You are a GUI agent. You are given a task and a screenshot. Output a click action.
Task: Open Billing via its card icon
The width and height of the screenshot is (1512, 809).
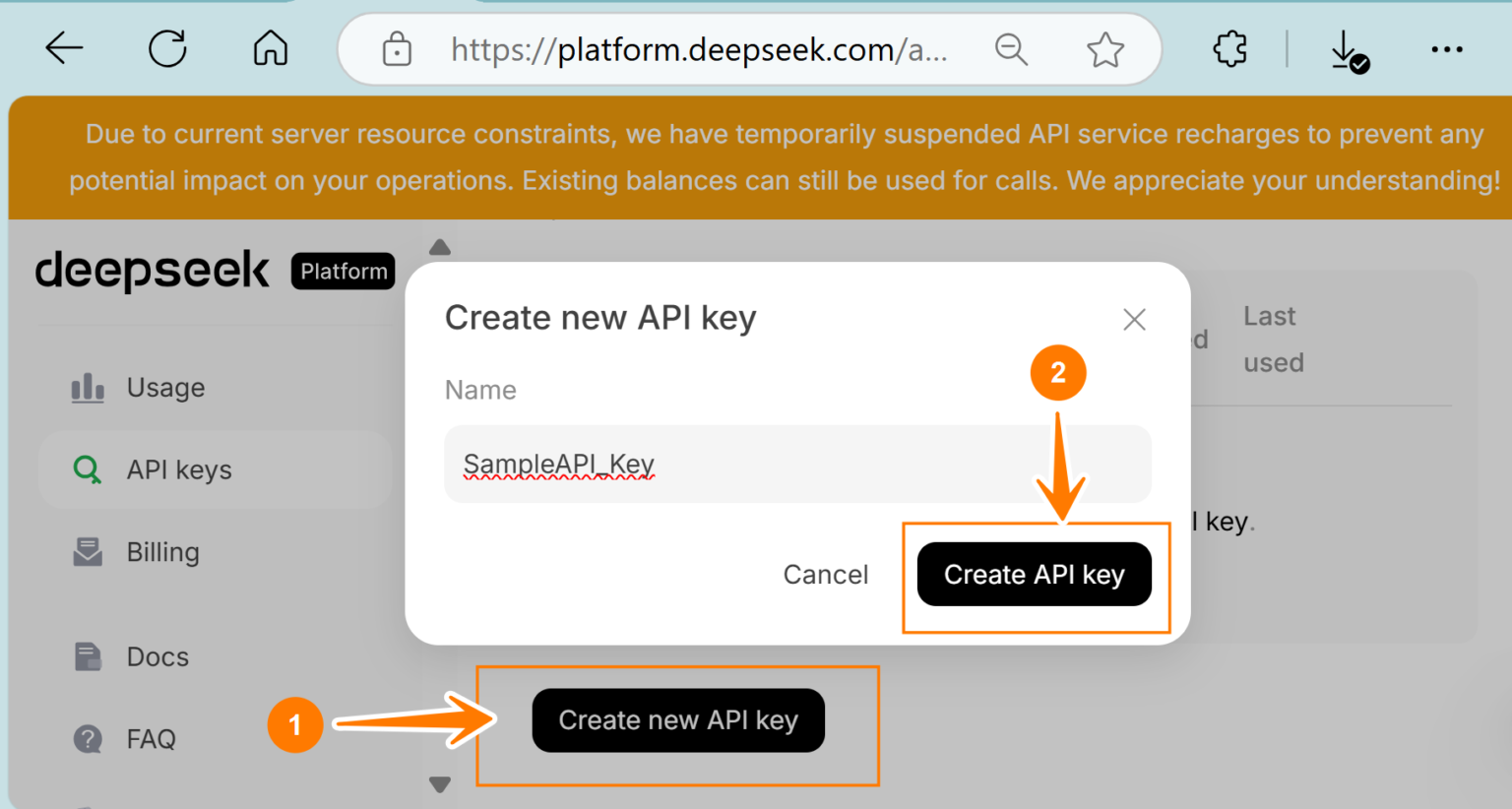[x=87, y=552]
